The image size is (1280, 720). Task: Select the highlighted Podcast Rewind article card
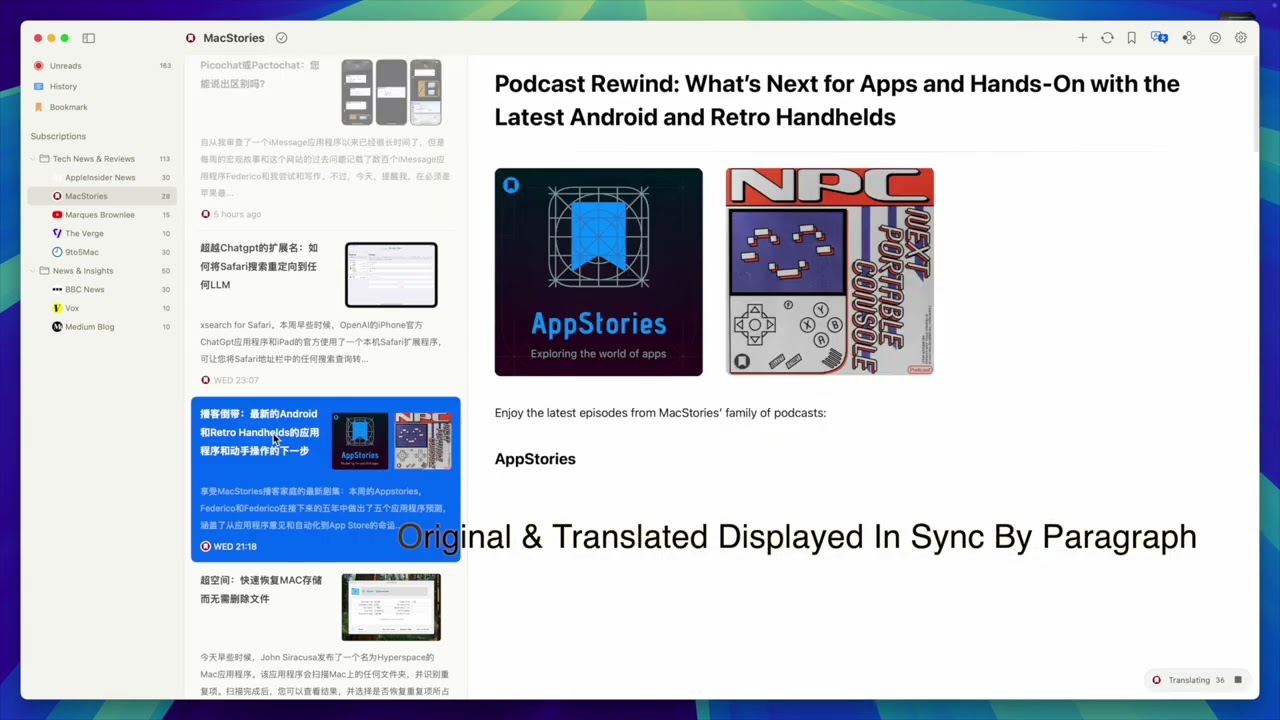pyautogui.click(x=325, y=479)
